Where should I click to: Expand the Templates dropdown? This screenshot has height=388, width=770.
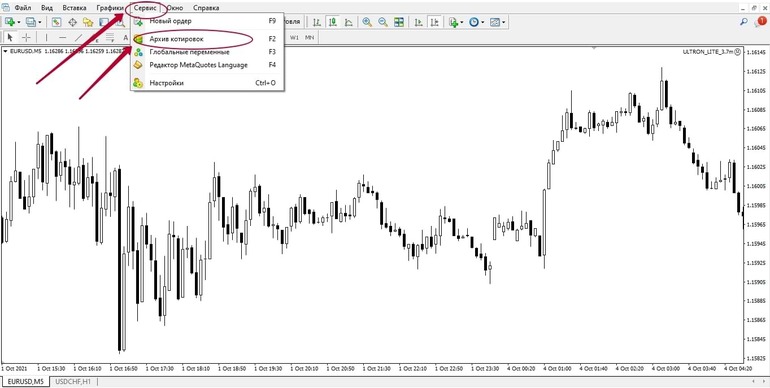pyautogui.click(x=504, y=22)
